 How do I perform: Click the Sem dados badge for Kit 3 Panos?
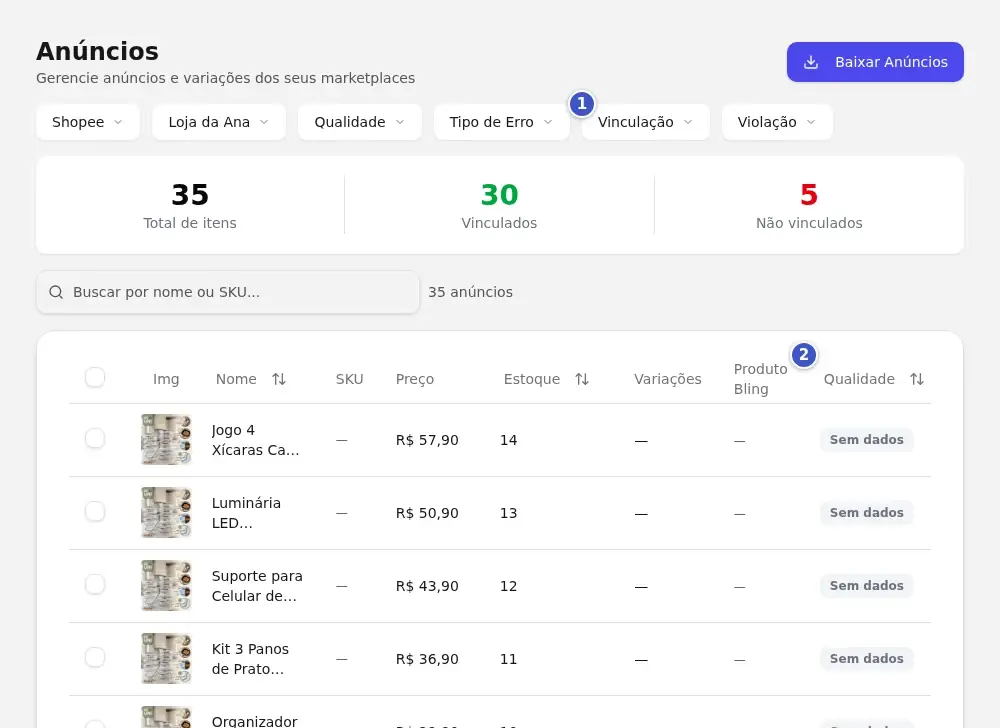tap(867, 659)
